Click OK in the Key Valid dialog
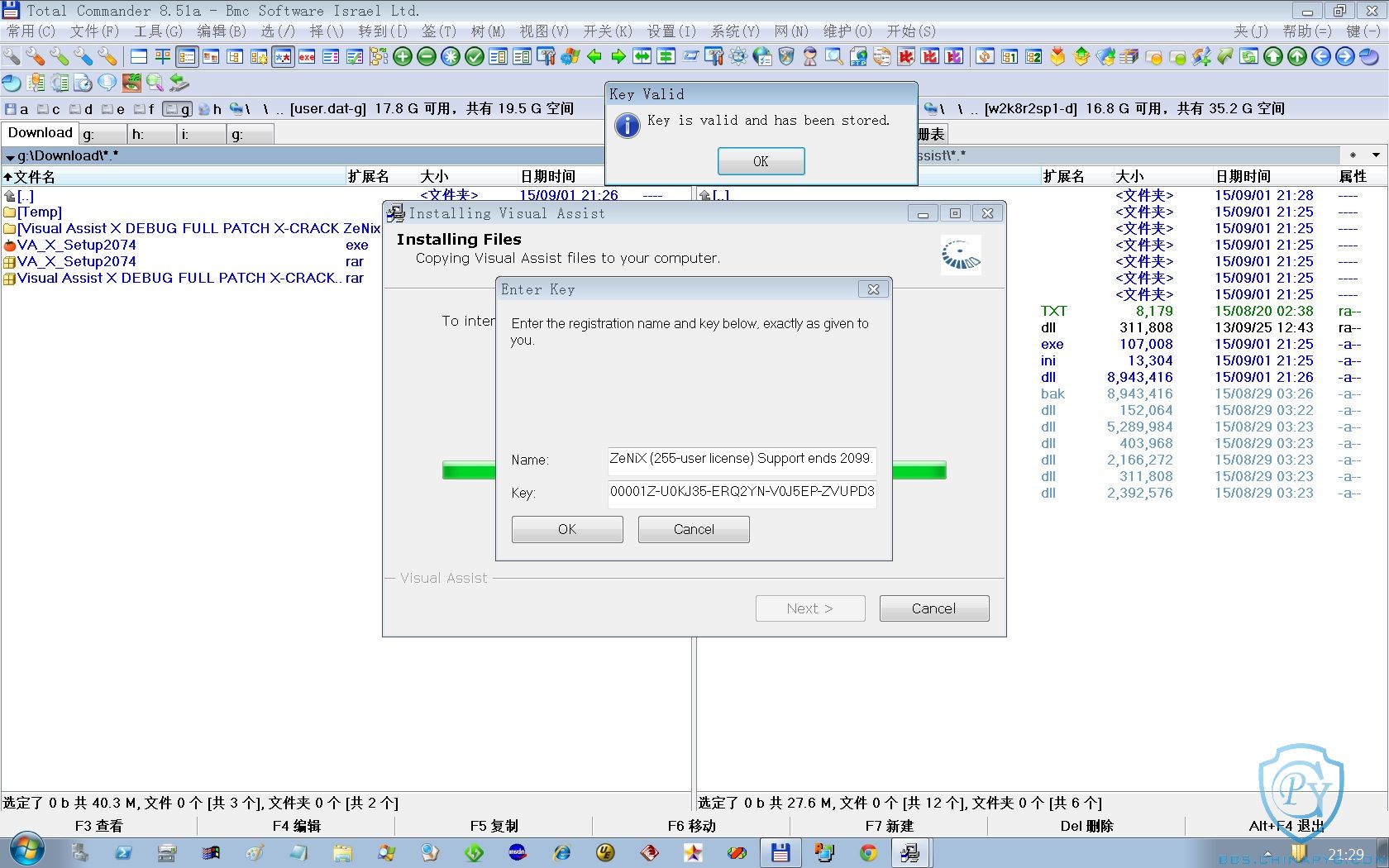 [x=761, y=161]
